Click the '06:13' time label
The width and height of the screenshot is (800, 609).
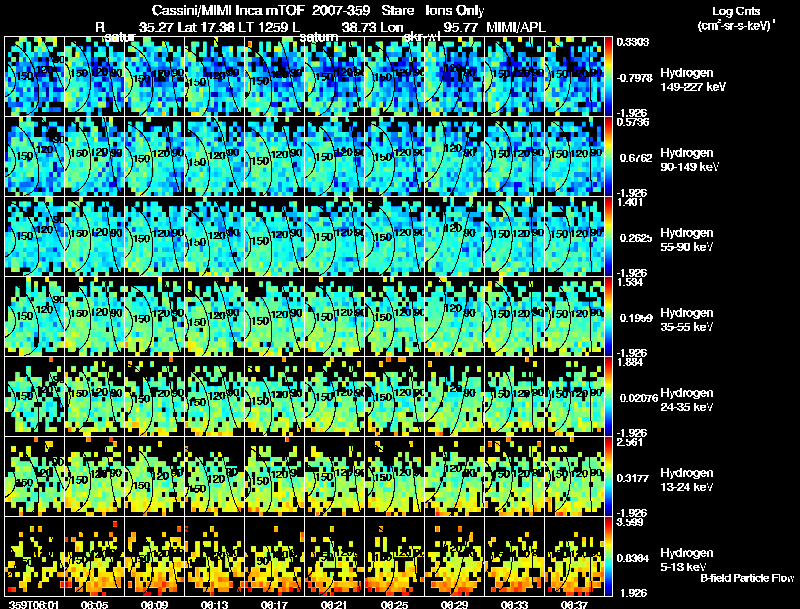214,604
